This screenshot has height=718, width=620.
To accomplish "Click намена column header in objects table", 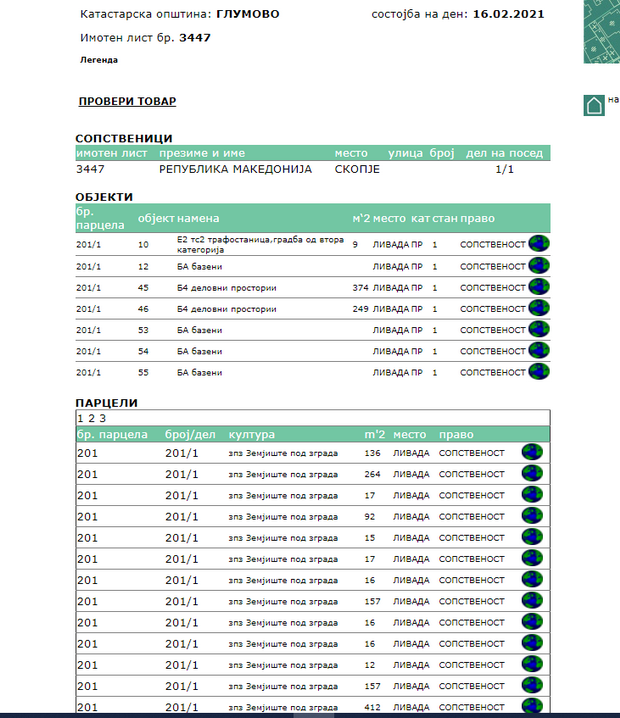I will pos(198,218).
